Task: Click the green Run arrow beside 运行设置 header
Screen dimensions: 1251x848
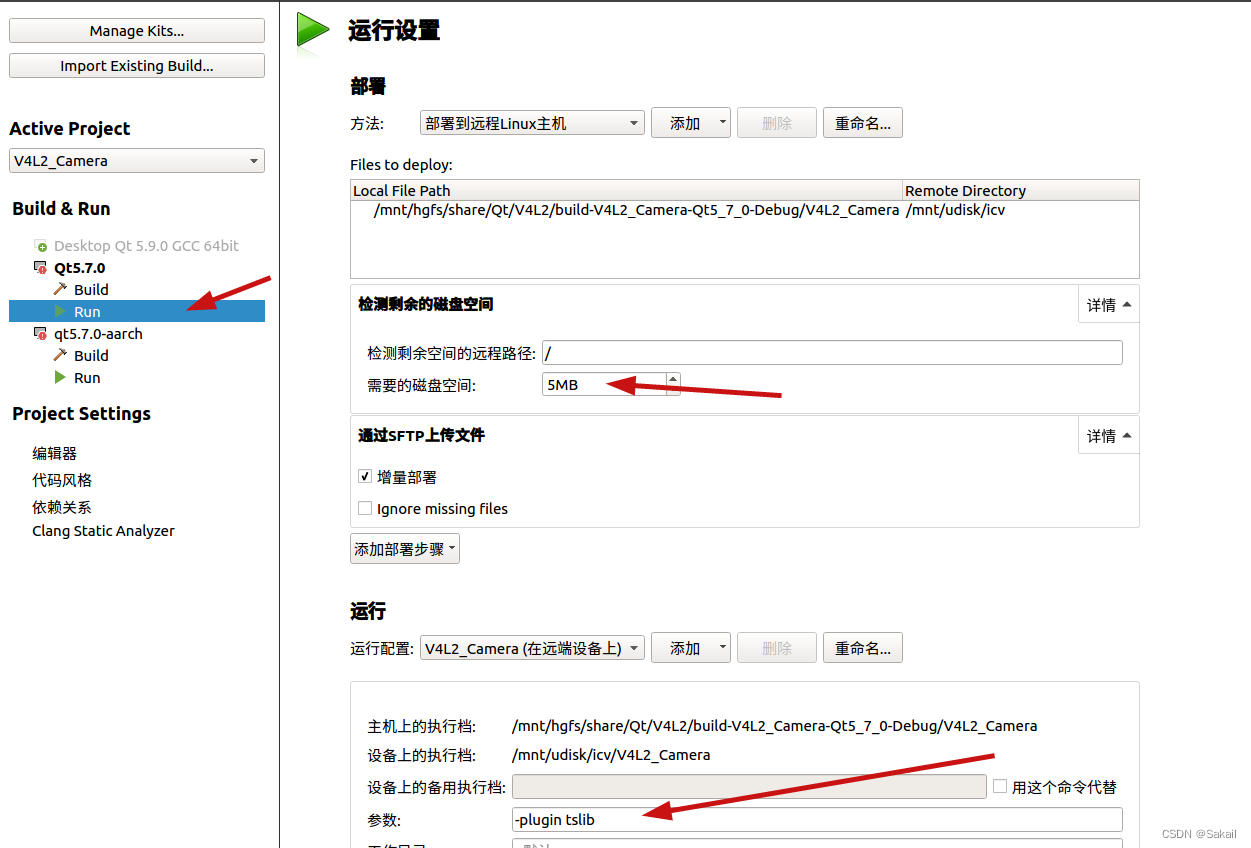Action: point(311,28)
